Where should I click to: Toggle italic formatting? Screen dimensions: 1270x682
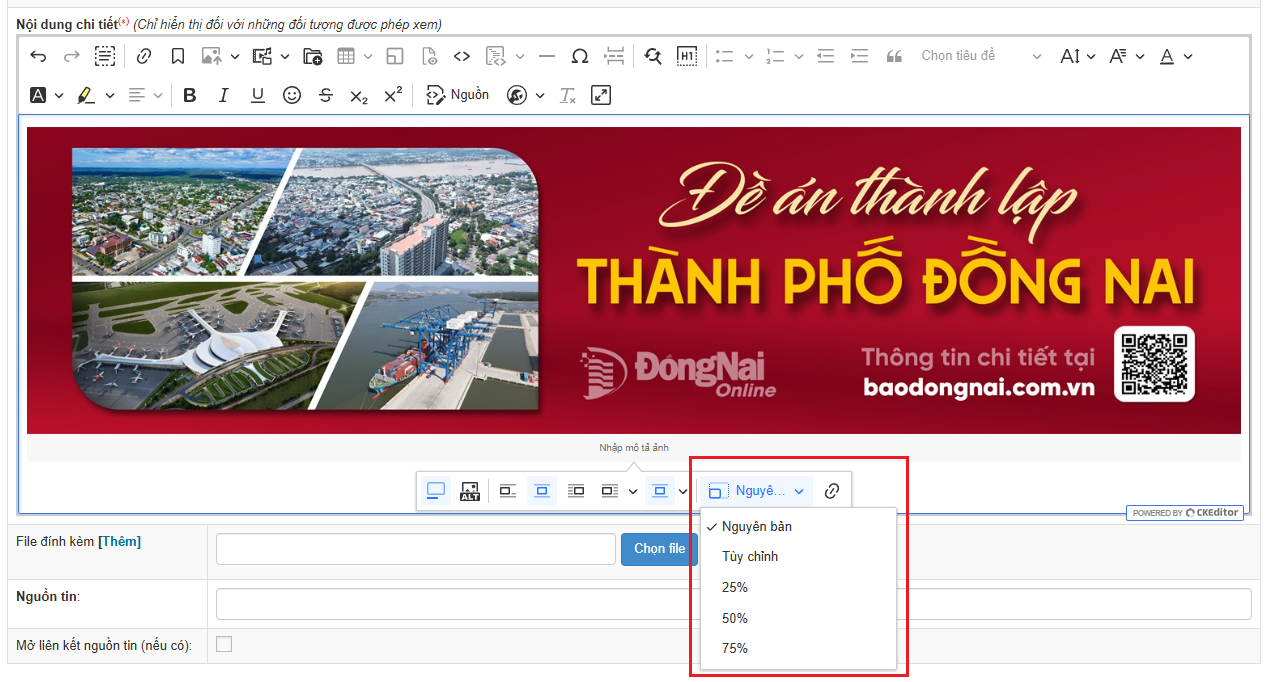coord(224,95)
